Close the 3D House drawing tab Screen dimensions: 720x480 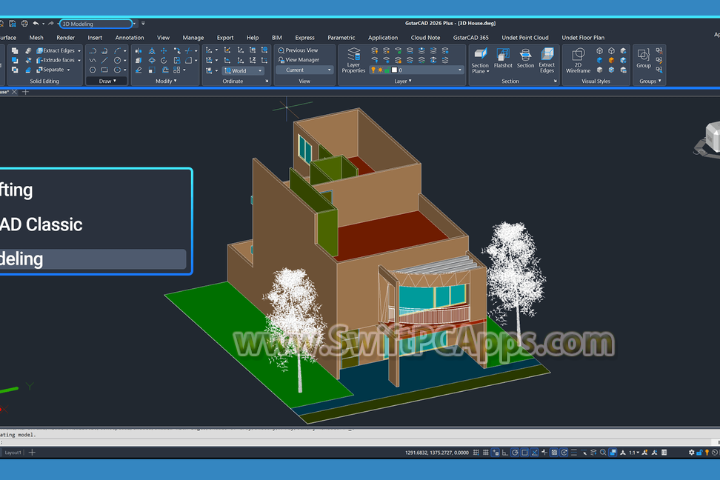click(14, 92)
